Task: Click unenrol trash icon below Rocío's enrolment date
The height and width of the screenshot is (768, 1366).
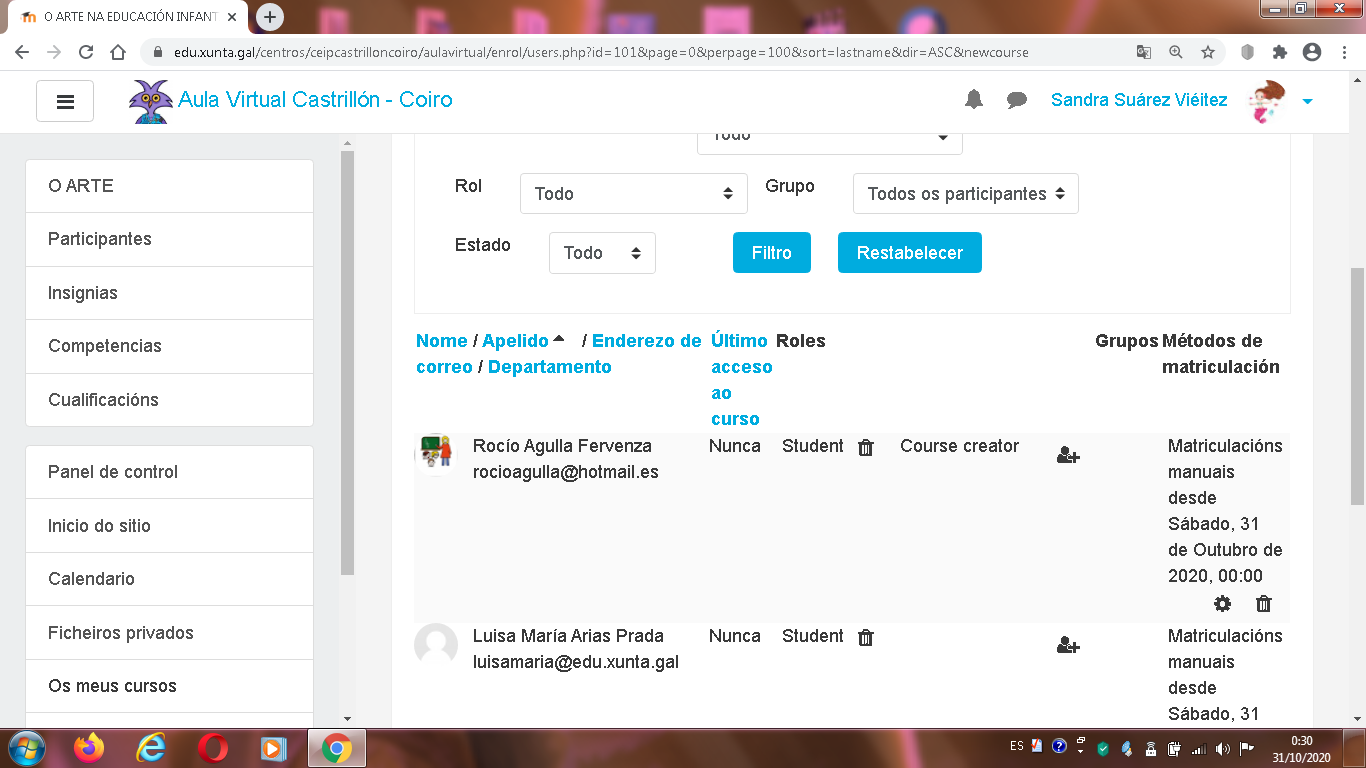Action: click(x=1264, y=604)
